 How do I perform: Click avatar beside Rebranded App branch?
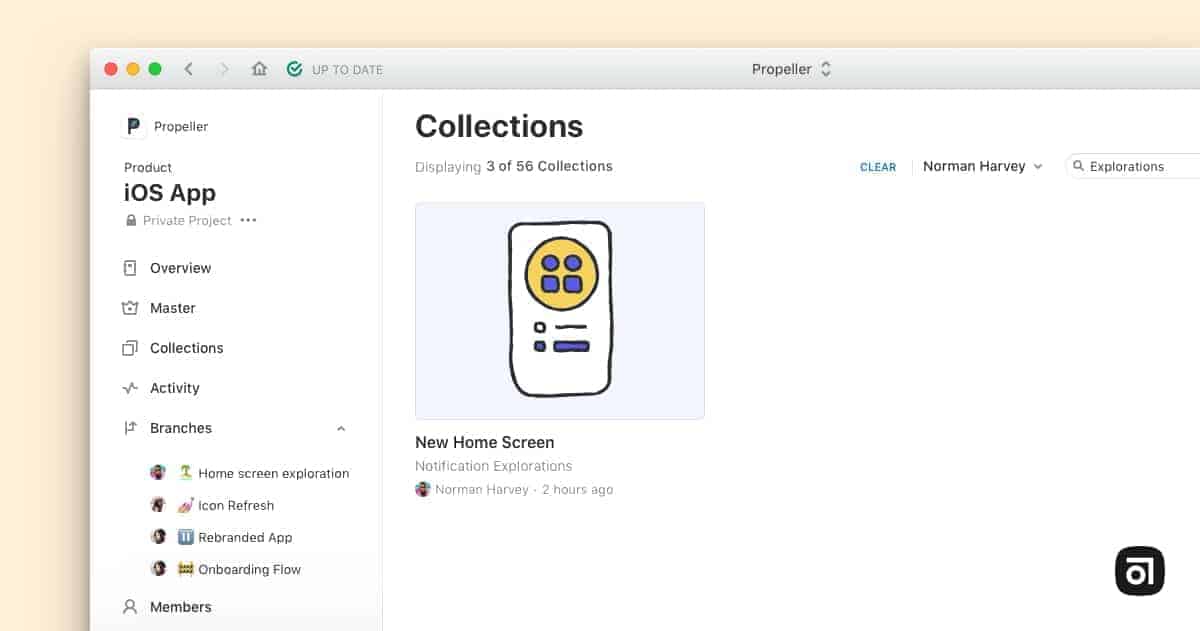click(158, 536)
